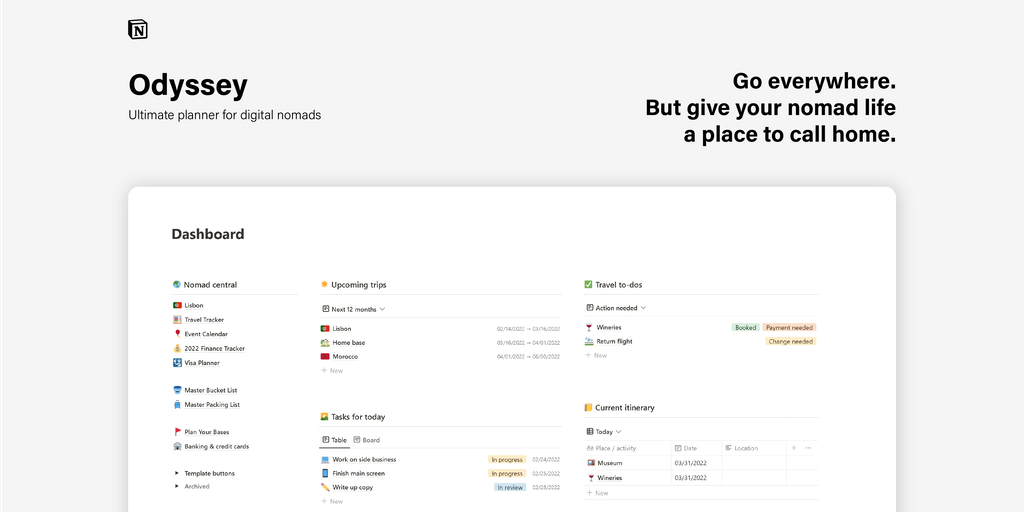Image resolution: width=1024 pixels, height=512 pixels.
Task: Click the Master Packing List luggage icon
Action: point(177,404)
